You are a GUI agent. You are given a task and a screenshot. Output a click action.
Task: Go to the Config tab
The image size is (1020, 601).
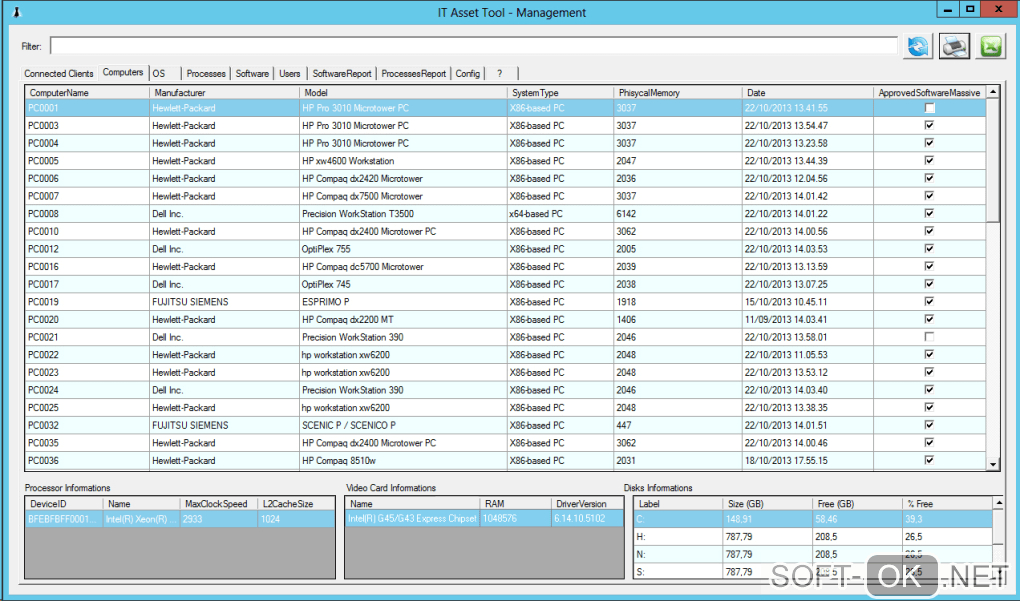(467, 74)
